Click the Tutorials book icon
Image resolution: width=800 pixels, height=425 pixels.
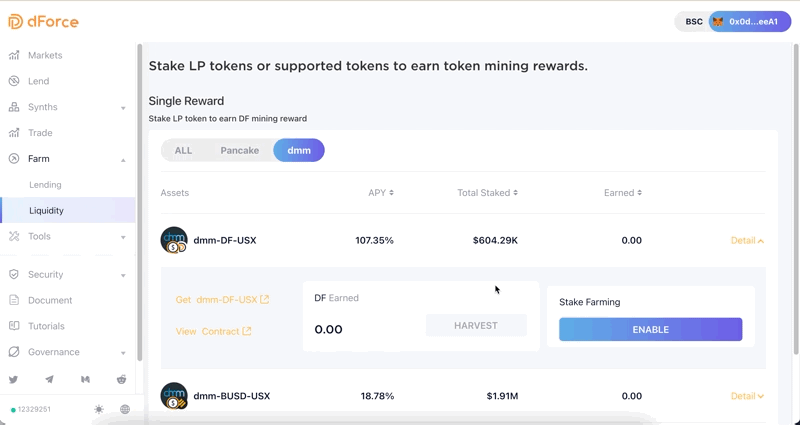(14, 326)
